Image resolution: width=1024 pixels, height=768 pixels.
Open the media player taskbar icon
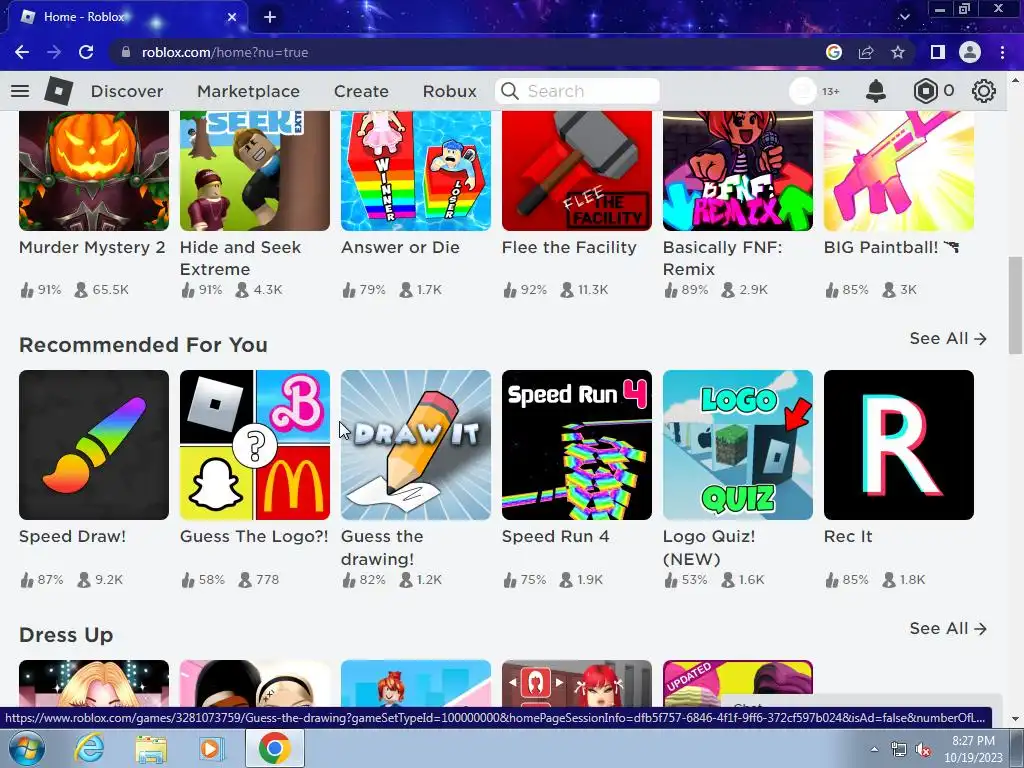click(x=210, y=748)
